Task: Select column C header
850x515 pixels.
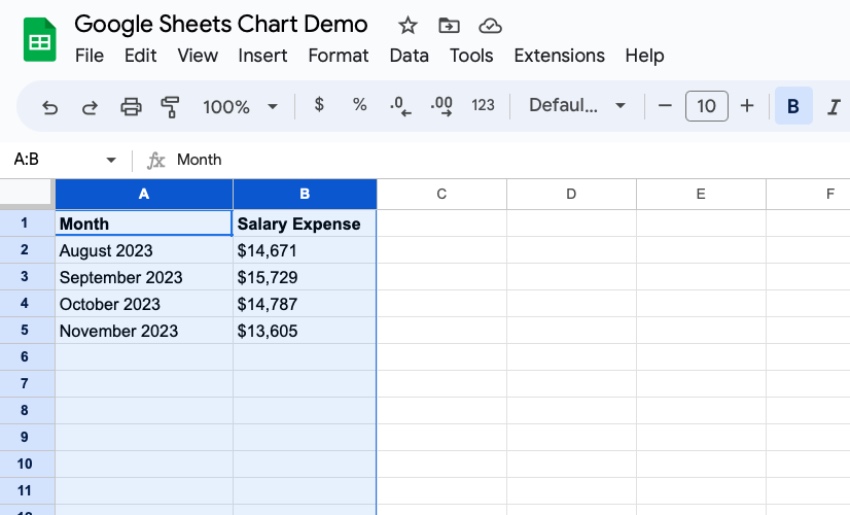Action: coord(442,194)
